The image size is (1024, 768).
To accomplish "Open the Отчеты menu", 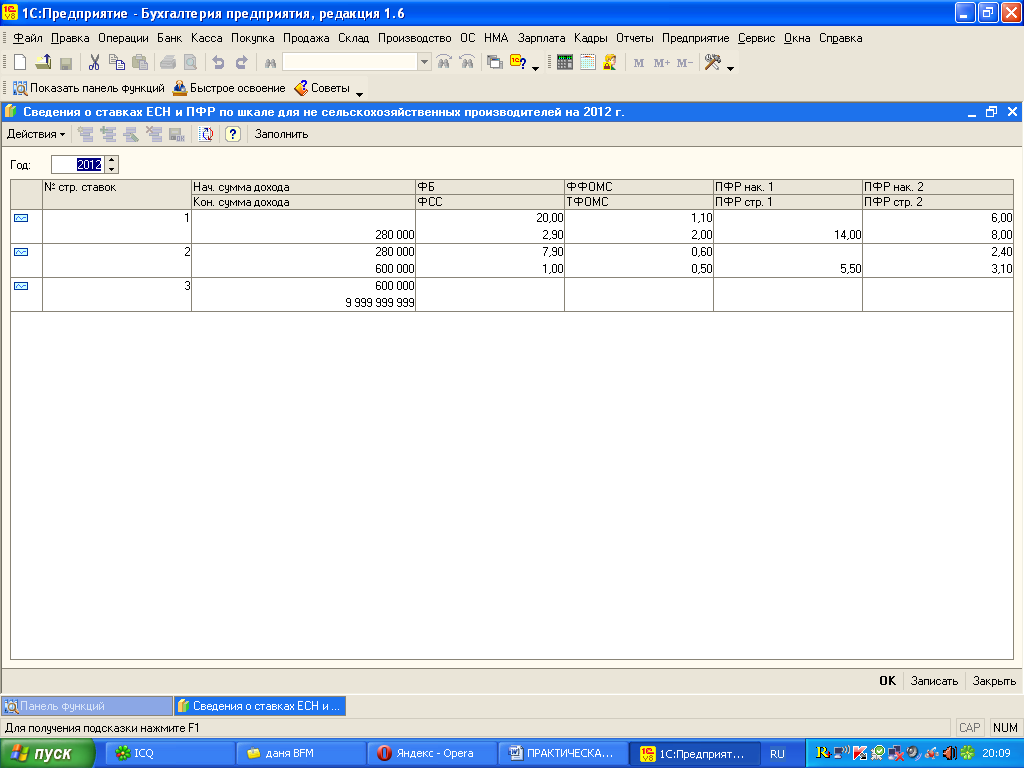I will [x=634, y=38].
